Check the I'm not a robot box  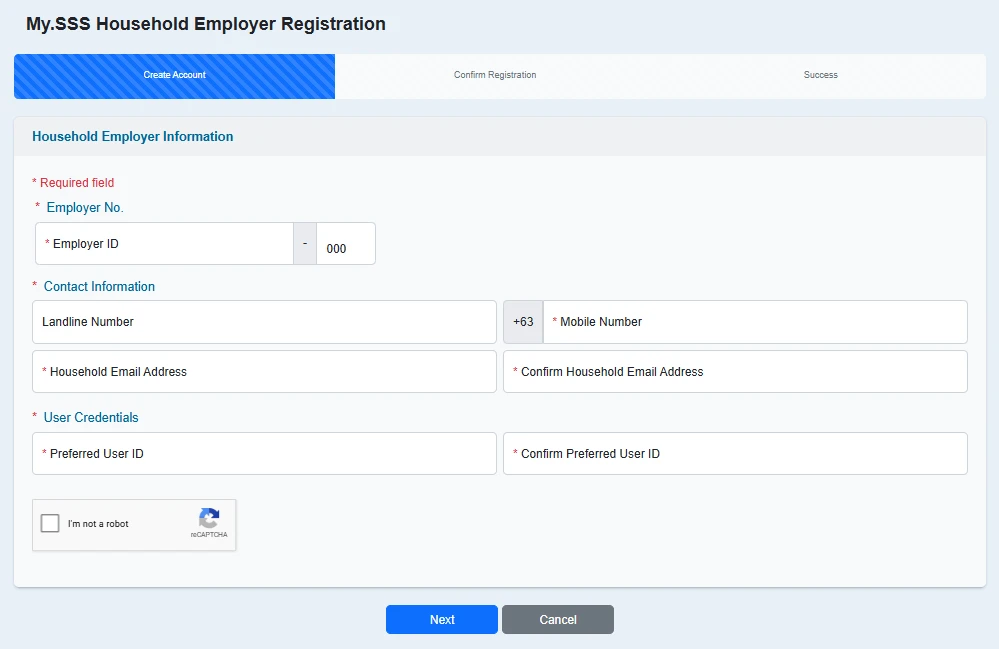(x=50, y=524)
